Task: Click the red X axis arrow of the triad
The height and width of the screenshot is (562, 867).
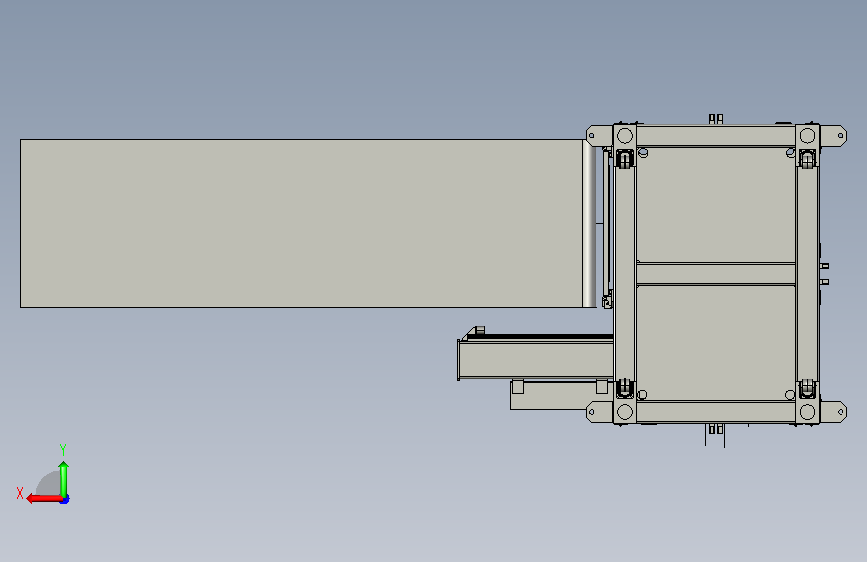Action: (44, 499)
